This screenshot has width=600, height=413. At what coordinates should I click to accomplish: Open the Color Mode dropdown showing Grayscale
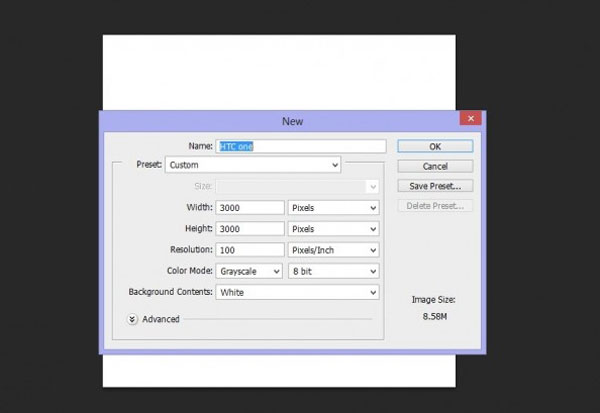tap(249, 271)
